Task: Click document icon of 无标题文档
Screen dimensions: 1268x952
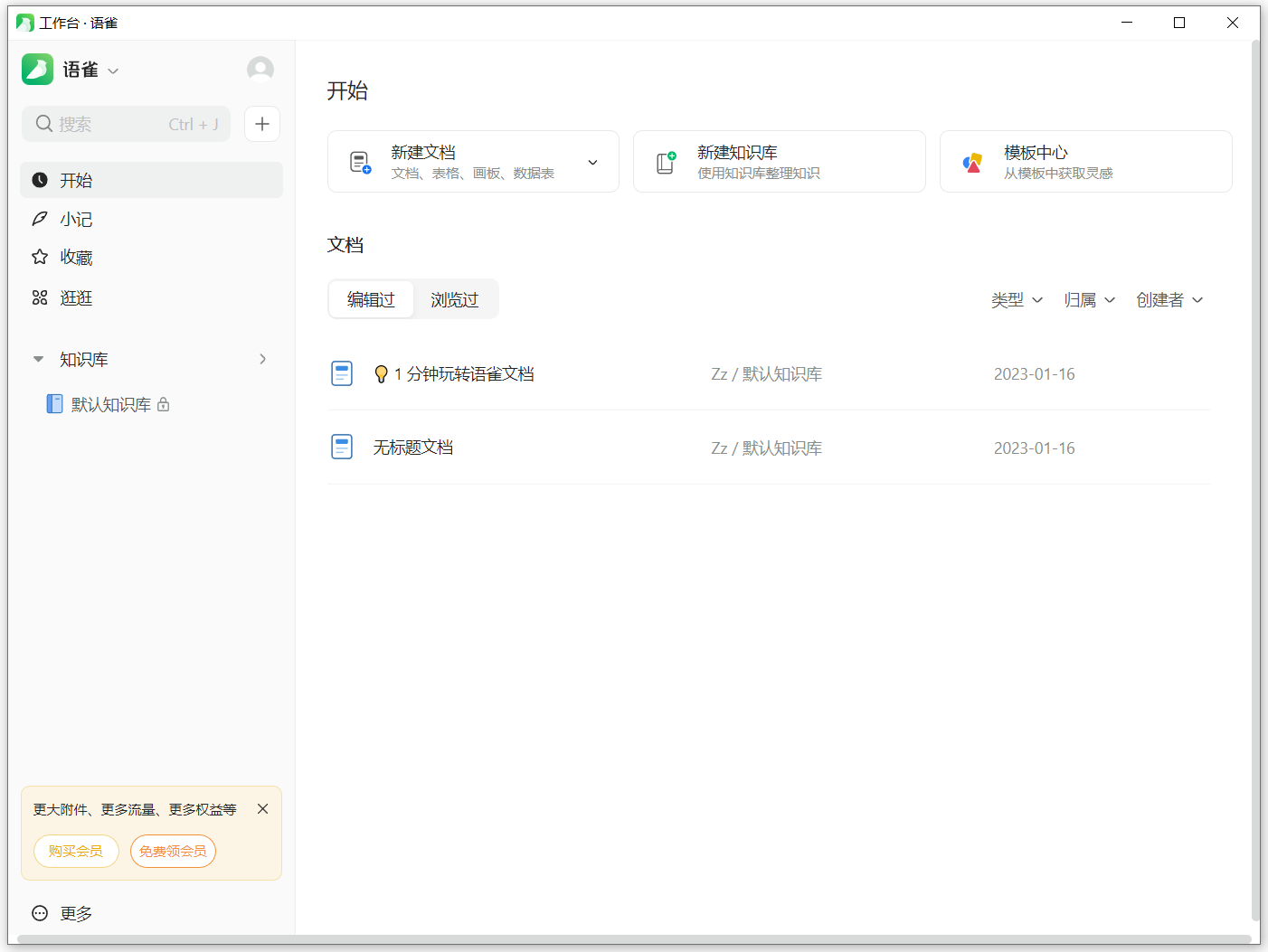Action: pyautogui.click(x=342, y=447)
